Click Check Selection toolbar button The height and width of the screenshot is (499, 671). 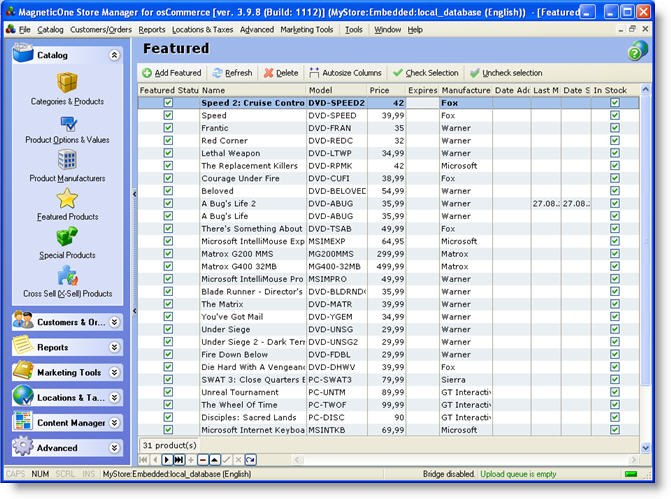[x=425, y=73]
